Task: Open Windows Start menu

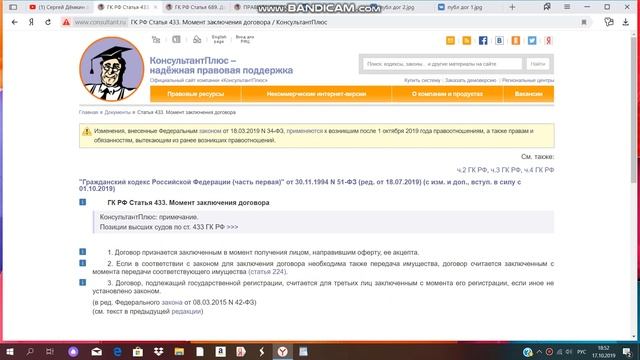Action: (x=10, y=352)
